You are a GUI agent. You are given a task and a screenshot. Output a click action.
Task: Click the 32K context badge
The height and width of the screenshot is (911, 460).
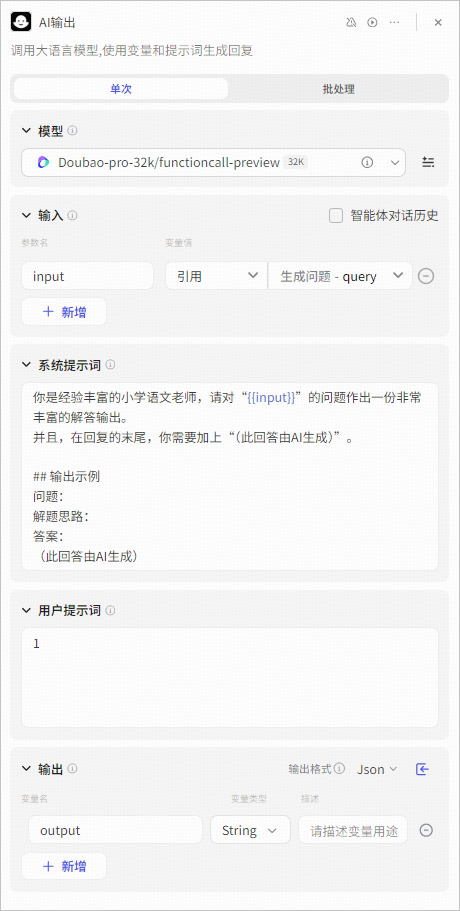tap(296, 163)
